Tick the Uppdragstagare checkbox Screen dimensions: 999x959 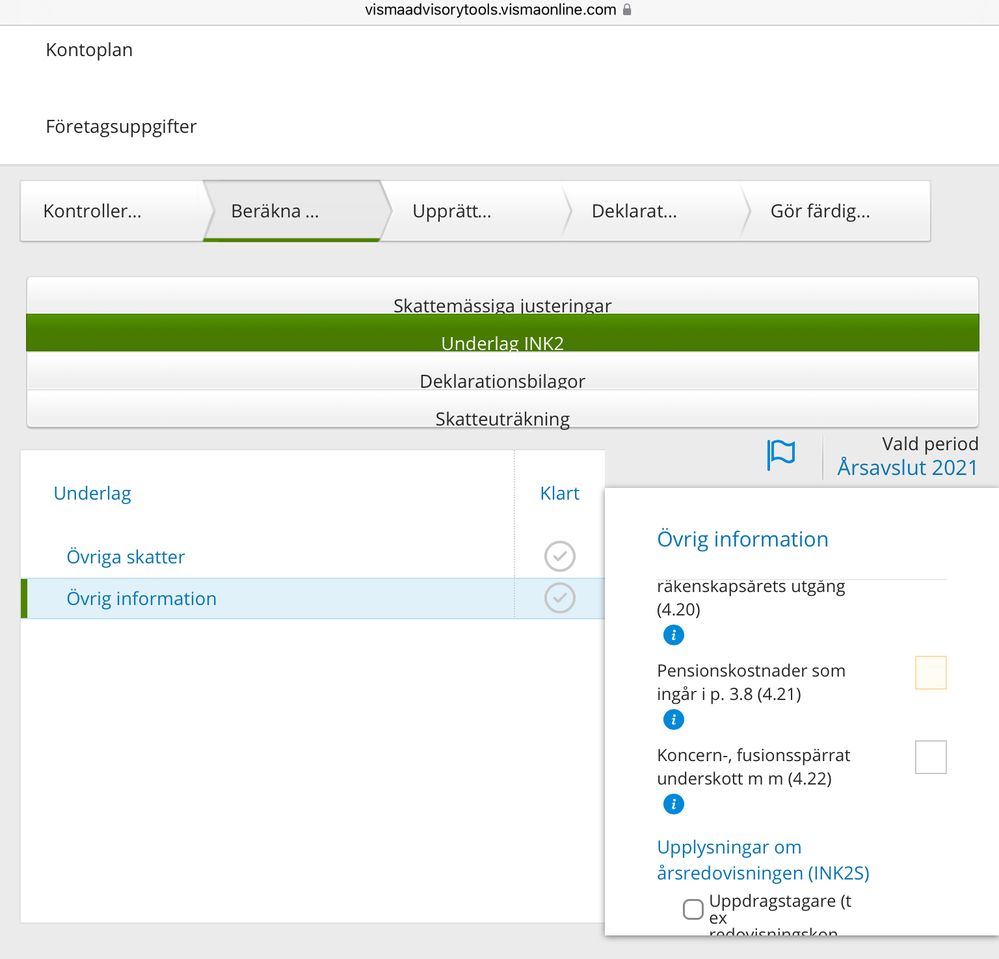[693, 909]
